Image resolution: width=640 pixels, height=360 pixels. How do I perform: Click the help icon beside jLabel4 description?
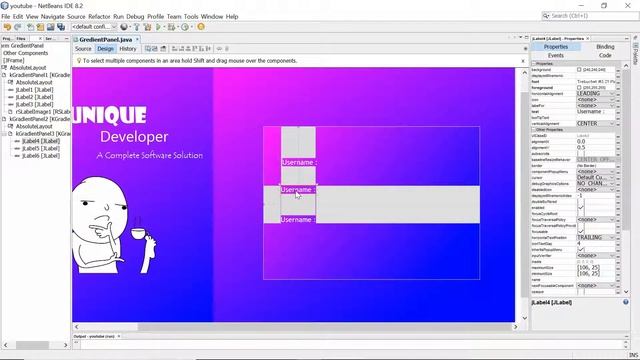point(626,302)
